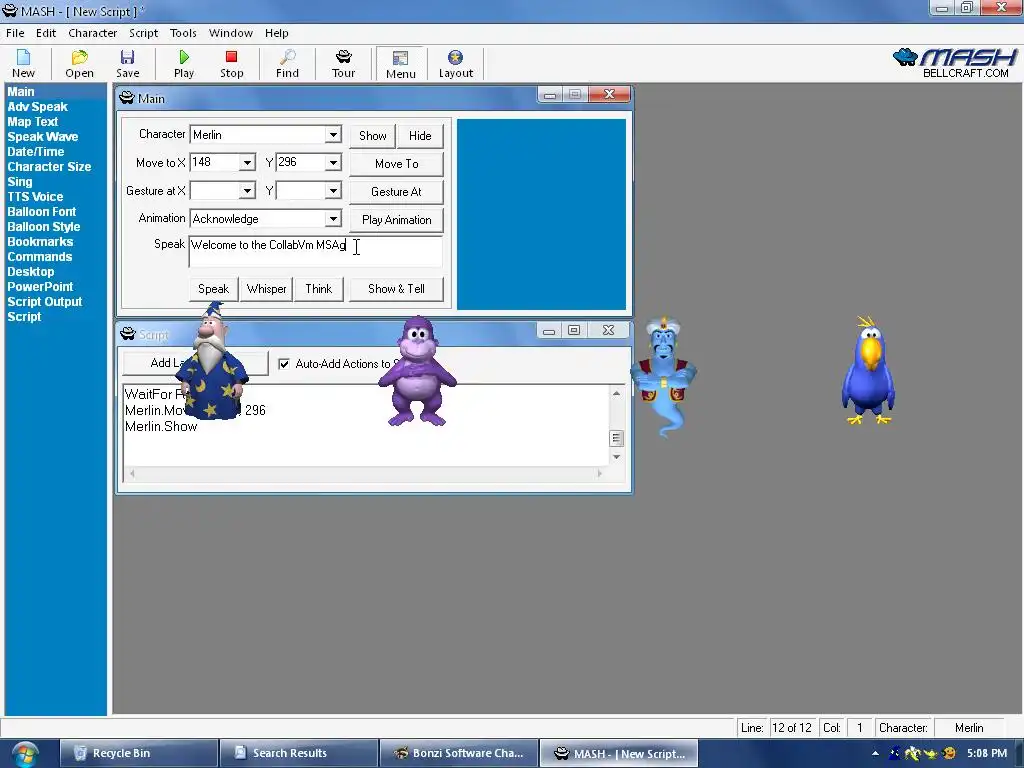Screen dimensions: 1024x768
Task: Switch to Bonzi Software taskbar button
Action: click(x=459, y=753)
